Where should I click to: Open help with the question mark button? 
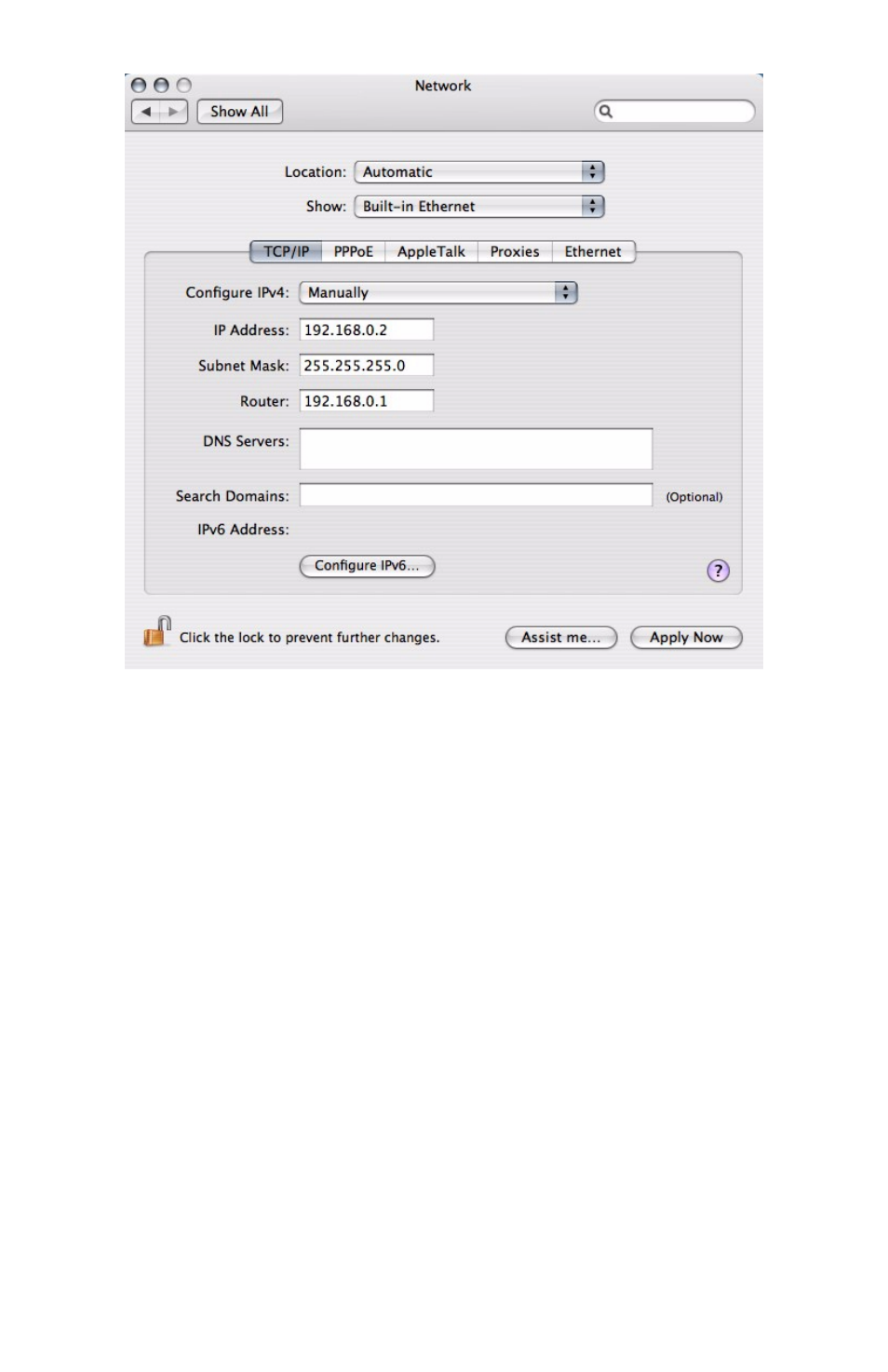(x=718, y=571)
